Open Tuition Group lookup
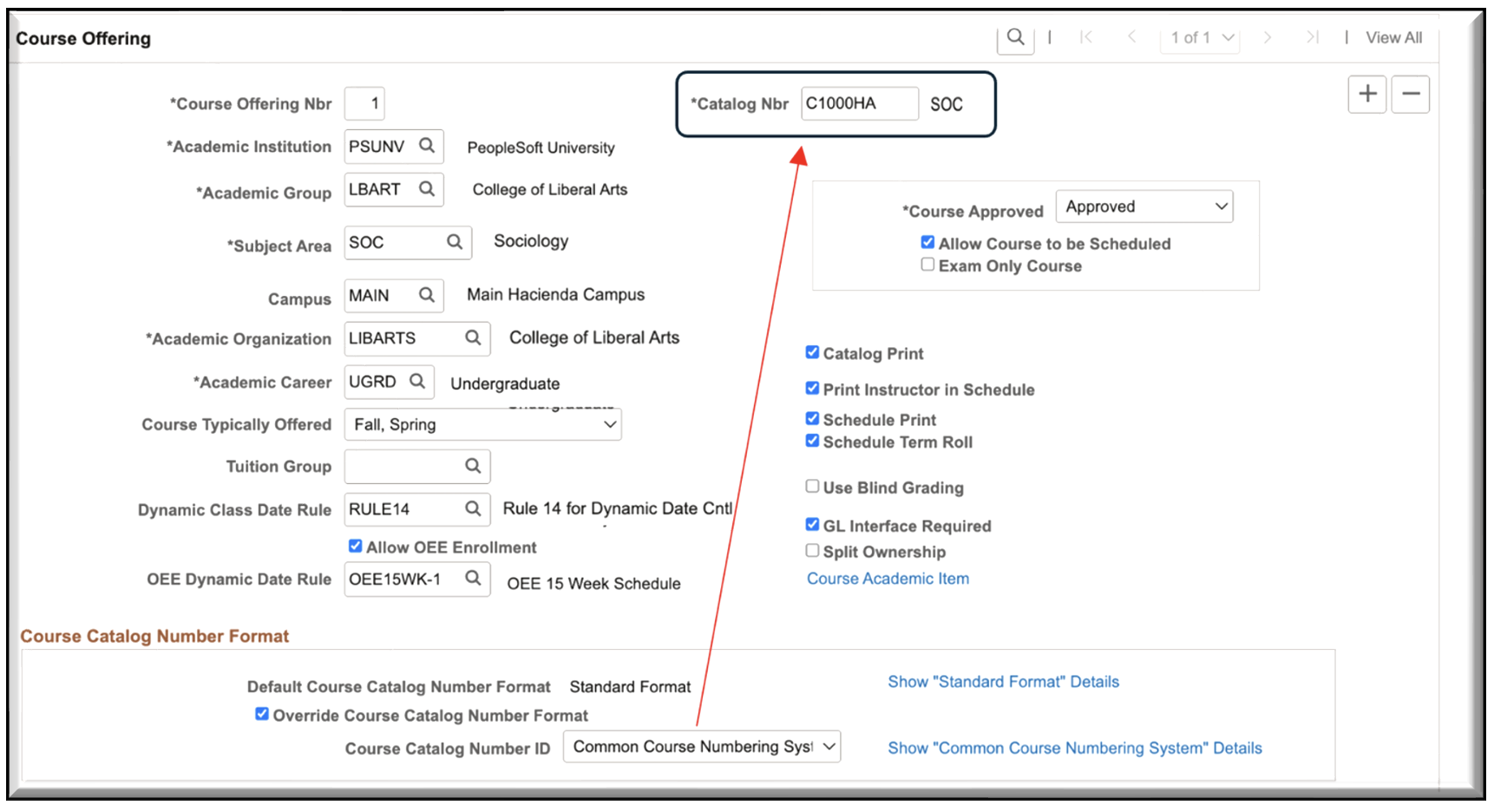Image resolution: width=1494 pixels, height=812 pixels. 473,466
